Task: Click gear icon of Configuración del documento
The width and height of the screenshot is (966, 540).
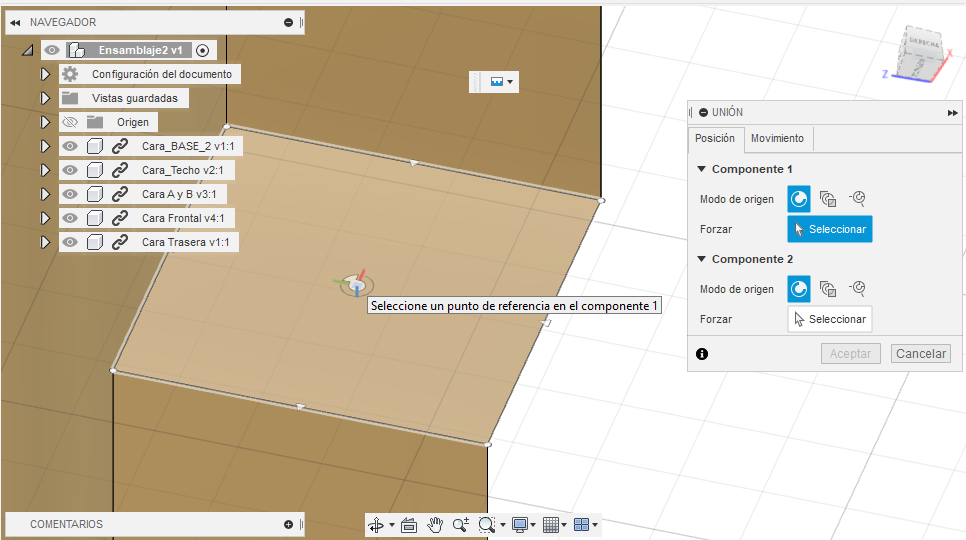Action: coord(70,74)
